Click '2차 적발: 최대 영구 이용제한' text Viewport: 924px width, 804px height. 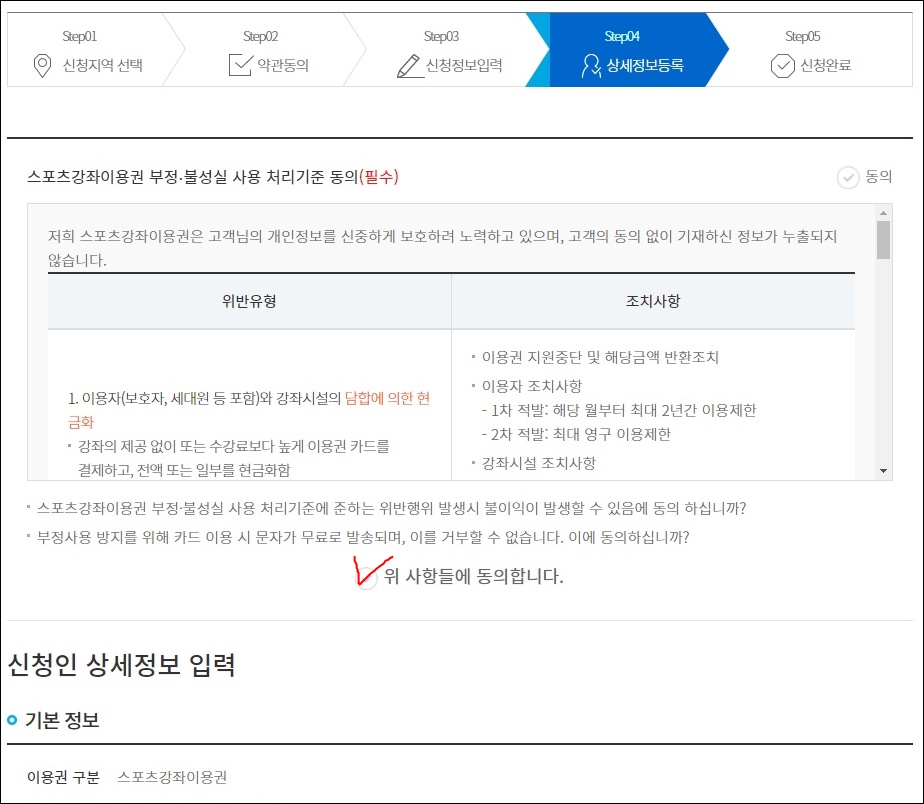[x=576, y=434]
